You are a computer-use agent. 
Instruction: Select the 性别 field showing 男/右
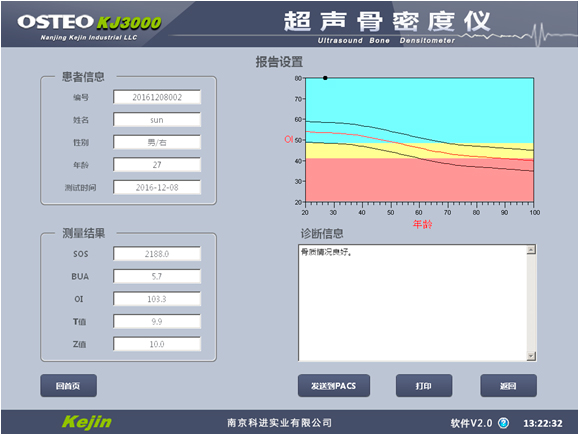[157, 142]
